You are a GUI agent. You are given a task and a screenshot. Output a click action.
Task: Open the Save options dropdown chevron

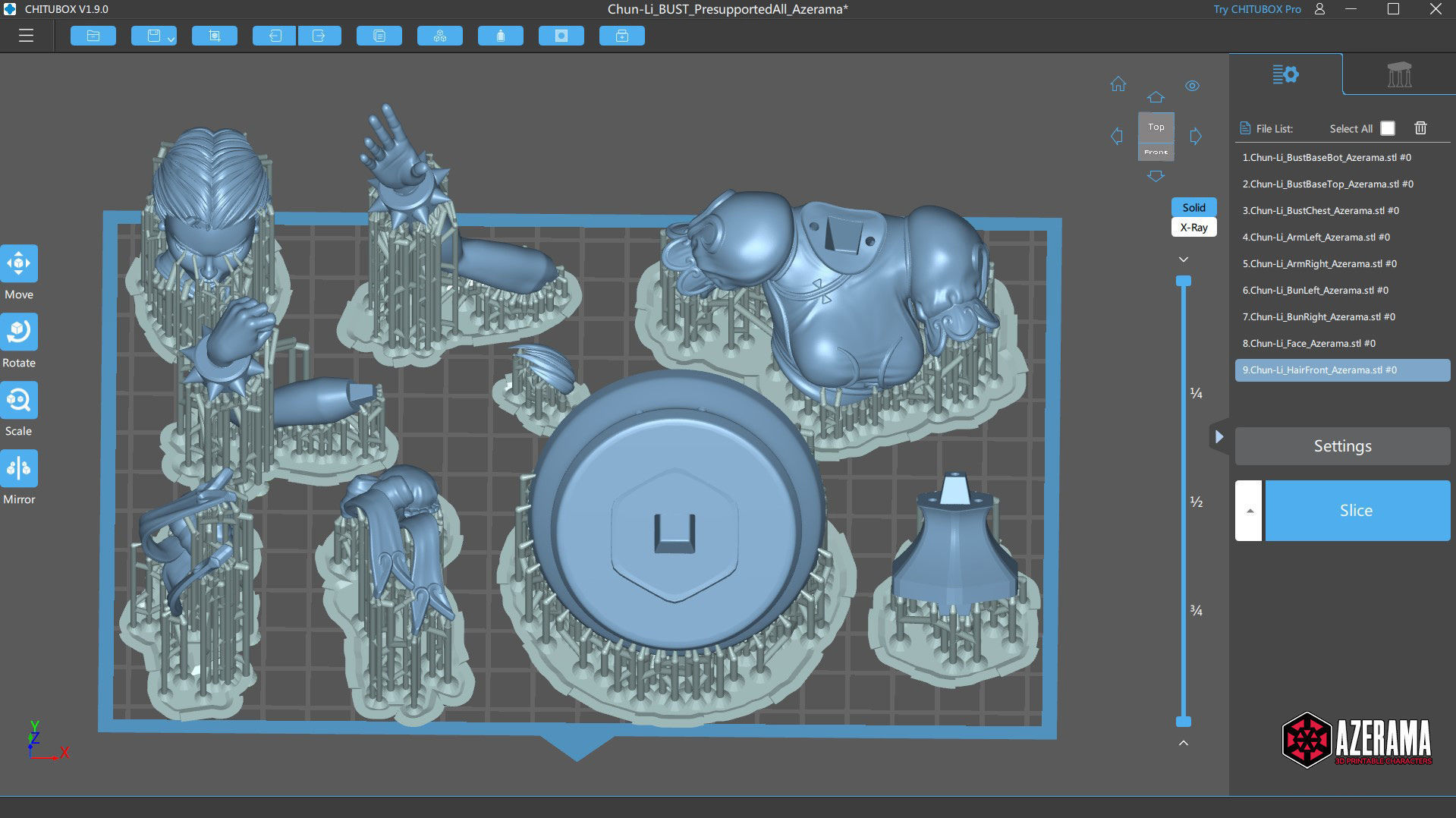point(171,38)
